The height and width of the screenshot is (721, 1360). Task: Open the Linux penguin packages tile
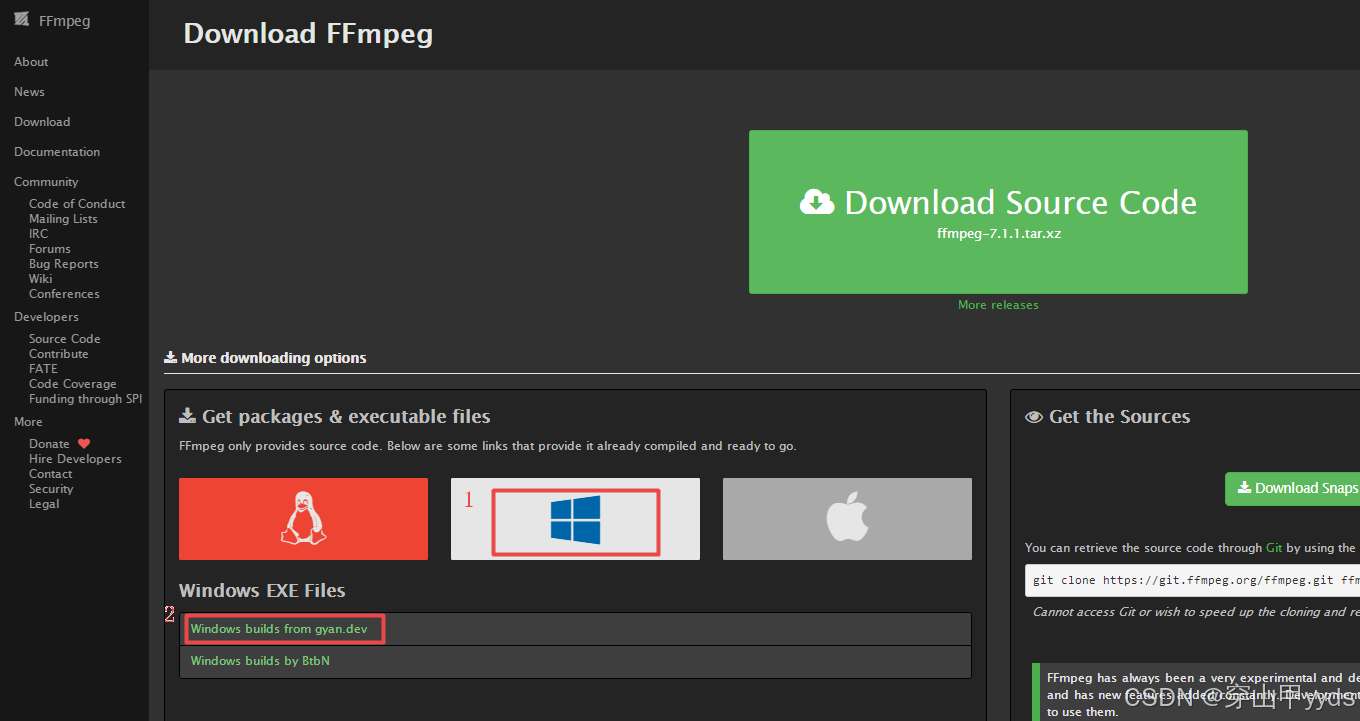[303, 518]
